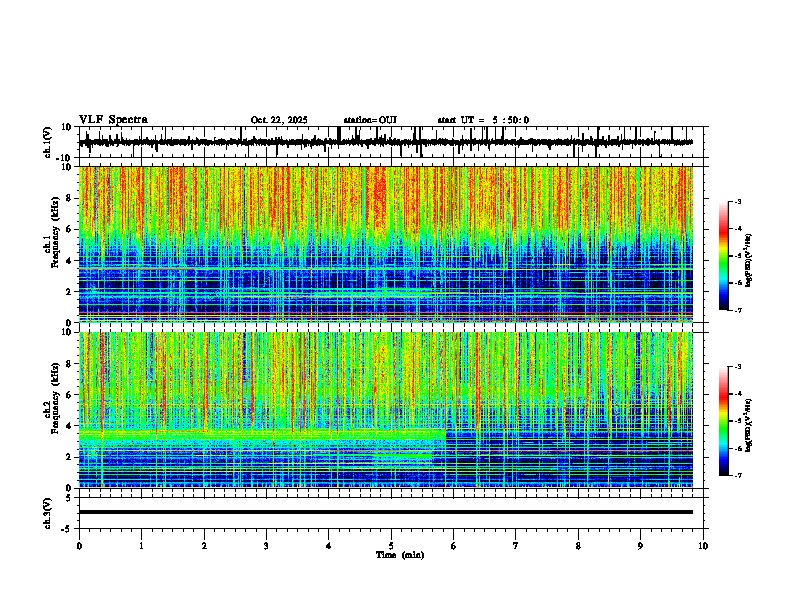
Task: Click the "10" tick on the time axis
Action: 703,546
